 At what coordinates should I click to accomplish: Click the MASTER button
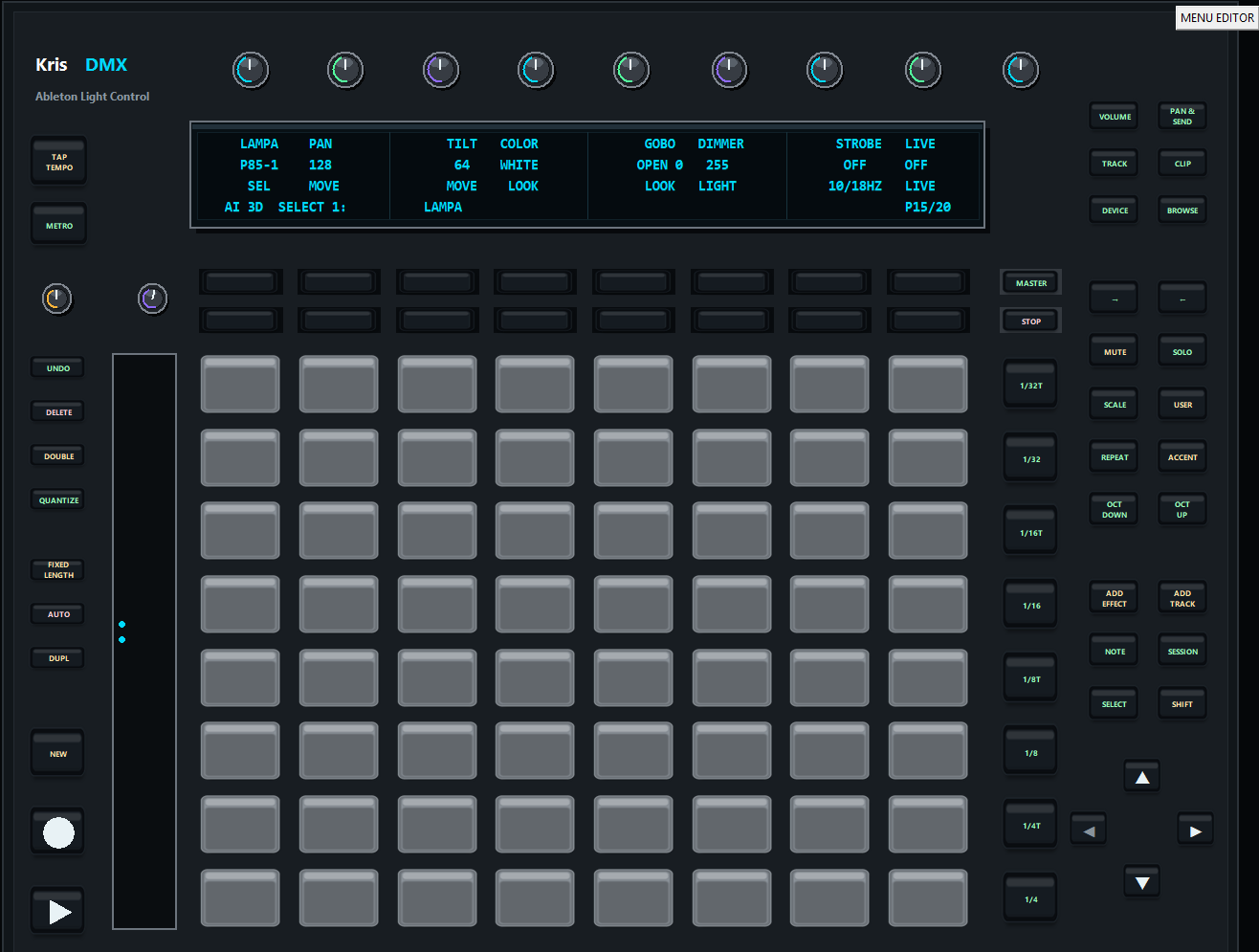1031,283
